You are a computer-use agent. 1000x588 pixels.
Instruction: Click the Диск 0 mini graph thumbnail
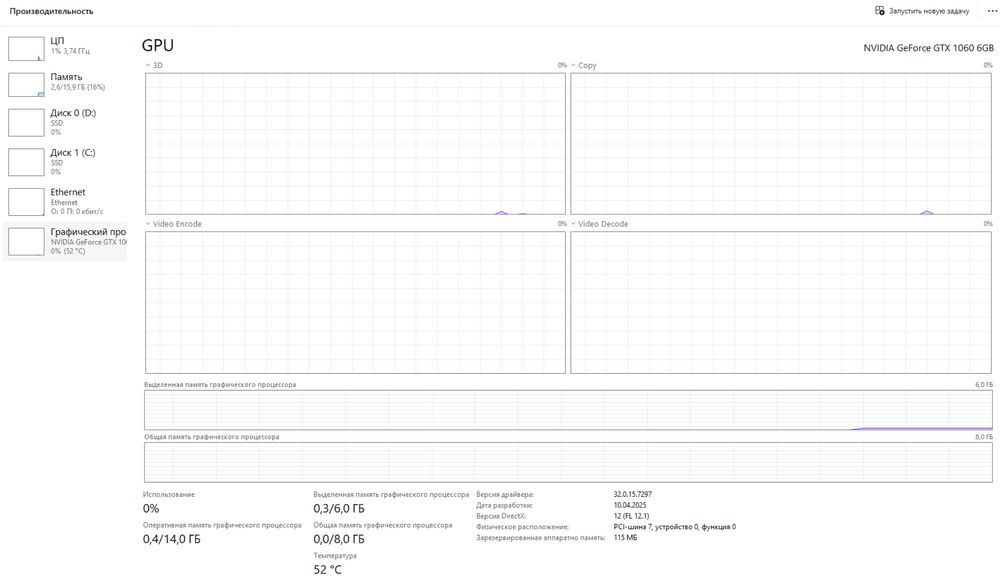(x=26, y=122)
